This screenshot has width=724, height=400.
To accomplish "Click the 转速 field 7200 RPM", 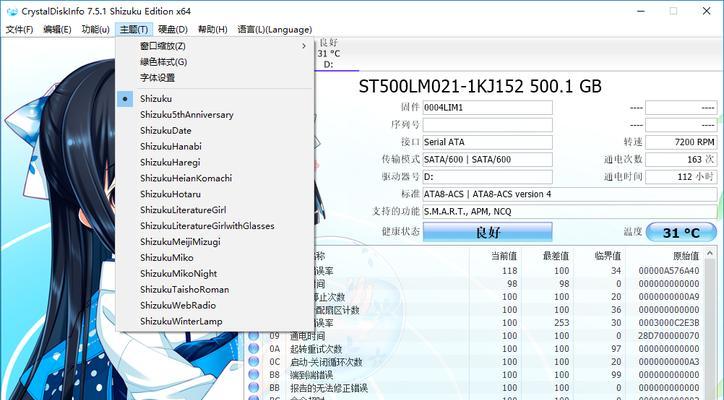I will pos(682,142).
